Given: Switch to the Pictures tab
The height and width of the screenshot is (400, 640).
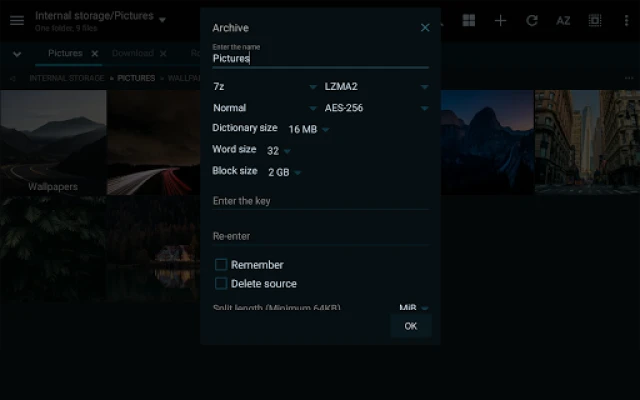Looking at the screenshot, I should (65, 53).
